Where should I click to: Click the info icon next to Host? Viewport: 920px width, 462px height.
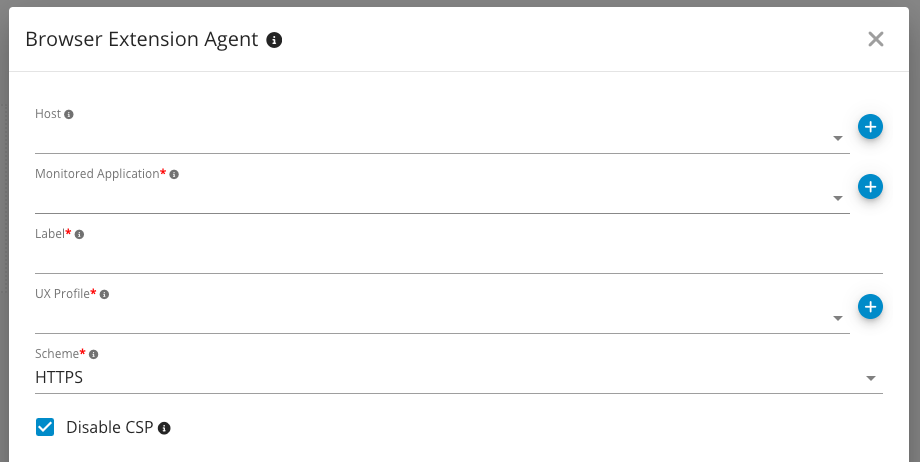click(x=69, y=115)
